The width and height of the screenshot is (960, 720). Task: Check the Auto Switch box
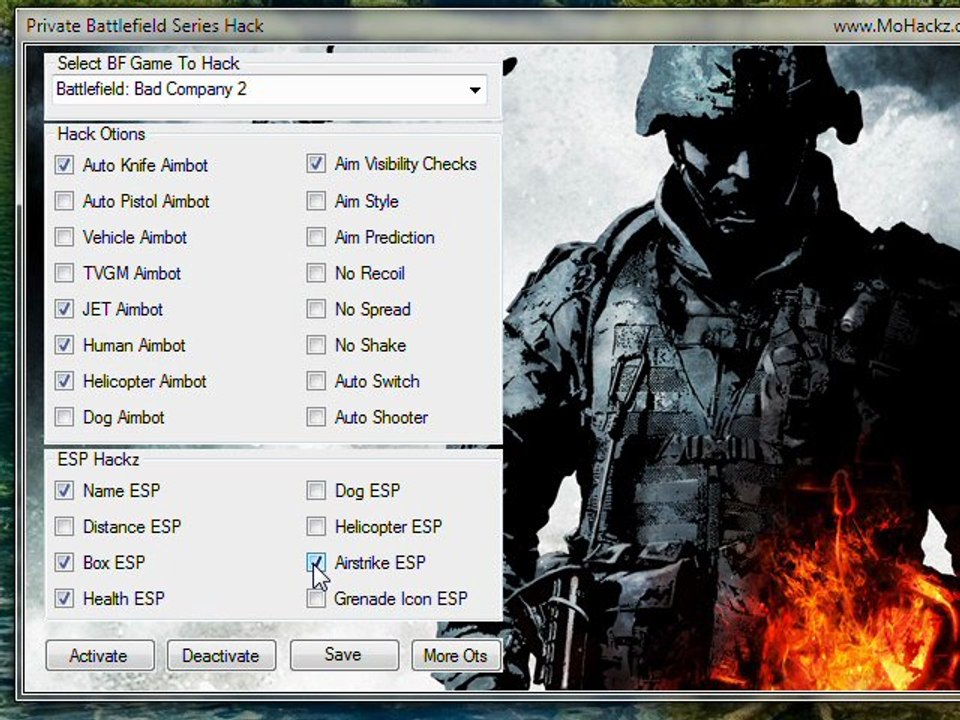pyautogui.click(x=316, y=381)
